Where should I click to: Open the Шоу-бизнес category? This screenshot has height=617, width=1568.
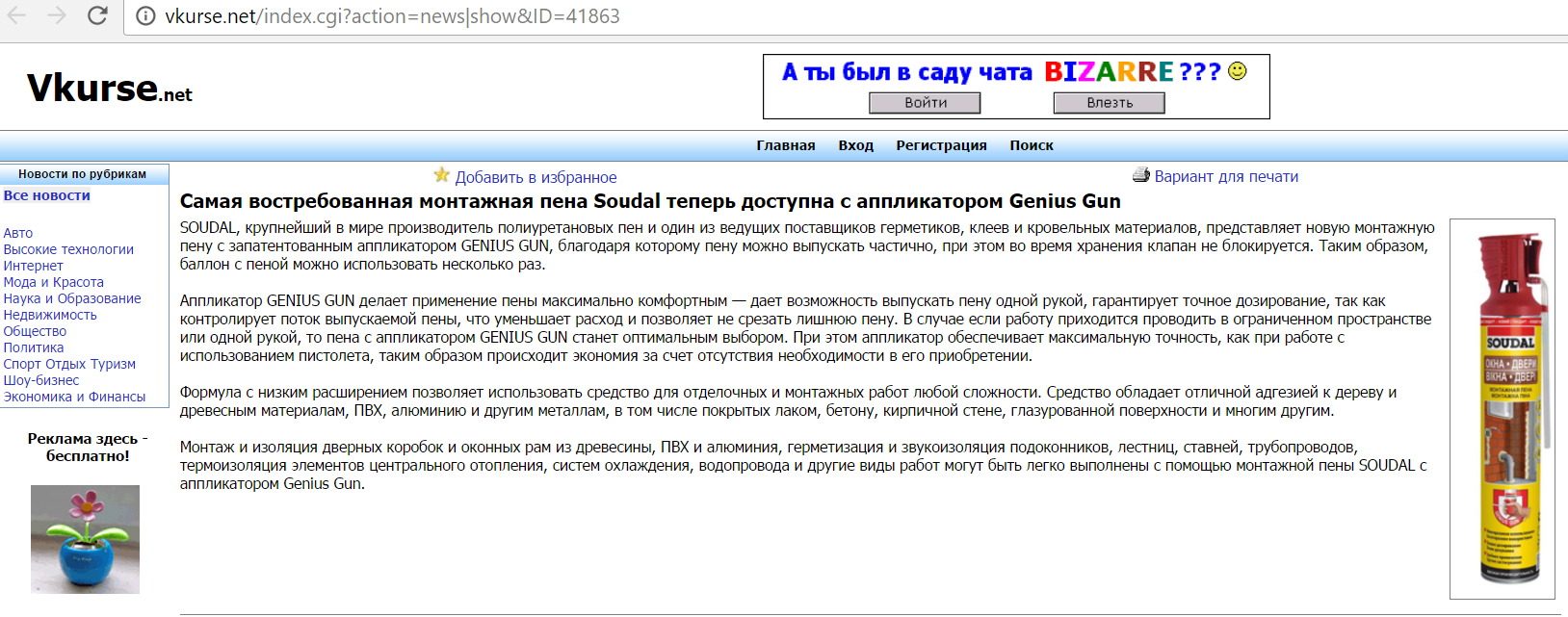pyautogui.click(x=41, y=380)
